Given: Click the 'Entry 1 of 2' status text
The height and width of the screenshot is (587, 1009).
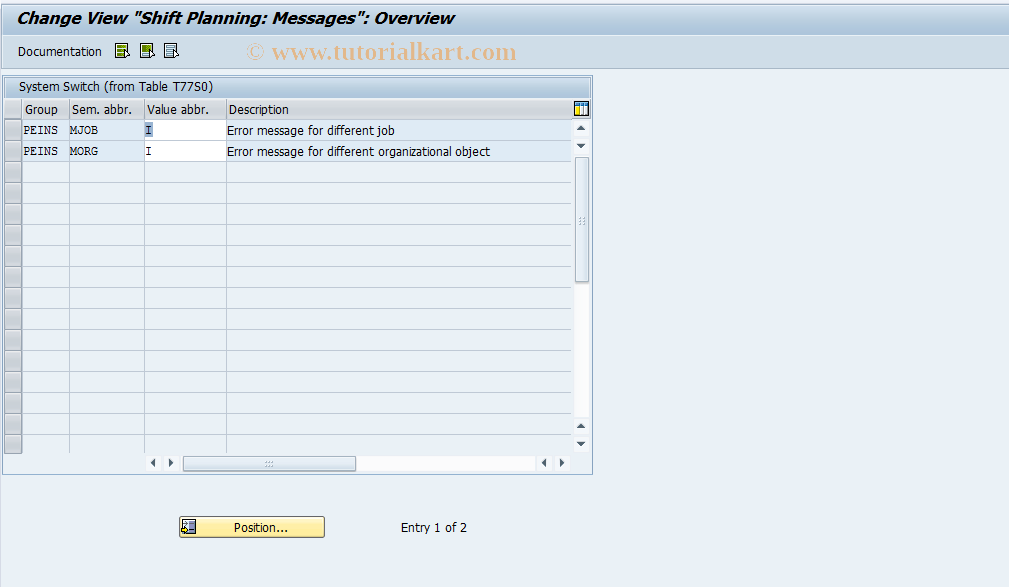Looking at the screenshot, I should (x=434, y=528).
